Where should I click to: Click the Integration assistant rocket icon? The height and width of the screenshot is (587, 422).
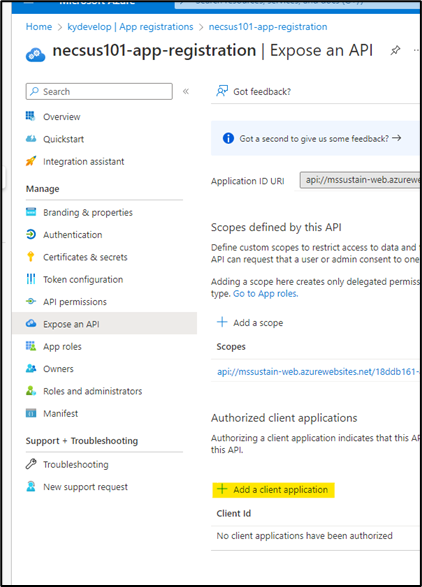31,161
